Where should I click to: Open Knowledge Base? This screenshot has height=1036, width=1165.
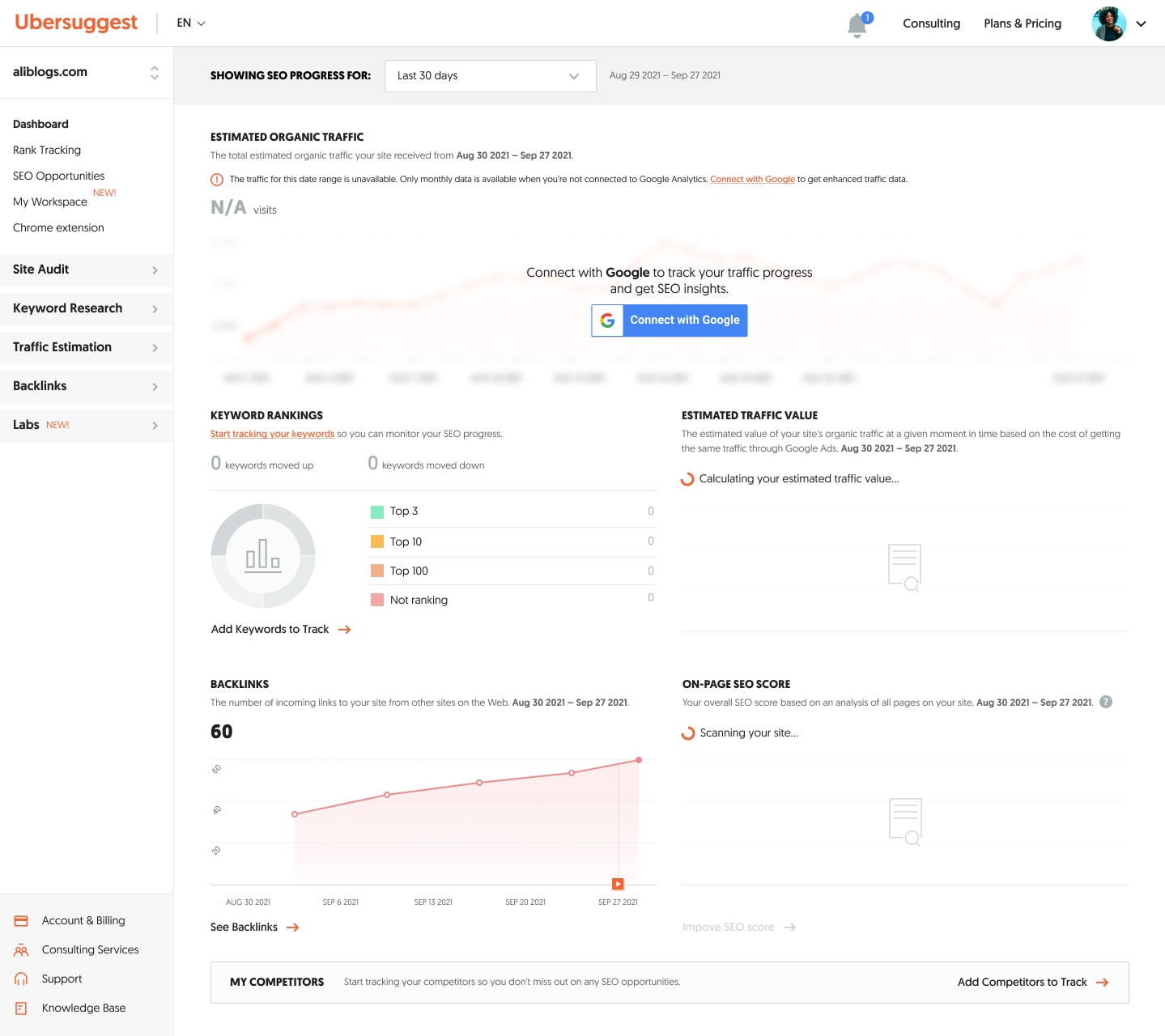click(84, 1008)
